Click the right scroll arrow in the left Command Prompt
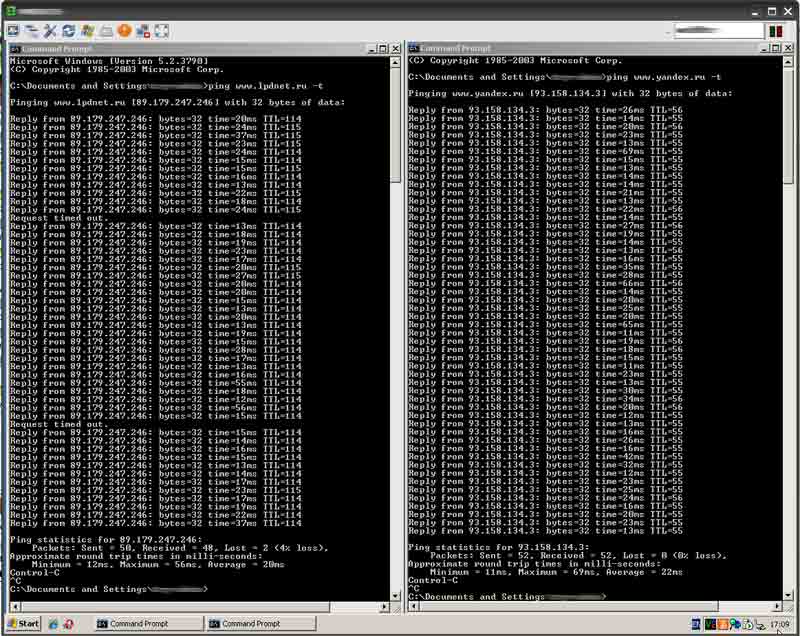Viewport: 800px width, 636px height. point(385,607)
